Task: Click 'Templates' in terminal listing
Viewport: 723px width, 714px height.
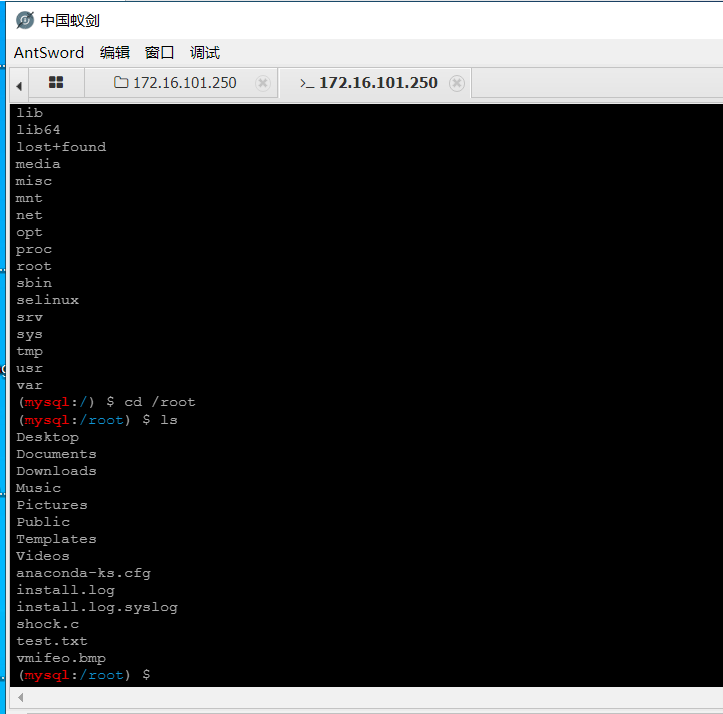Action: click(x=56, y=539)
